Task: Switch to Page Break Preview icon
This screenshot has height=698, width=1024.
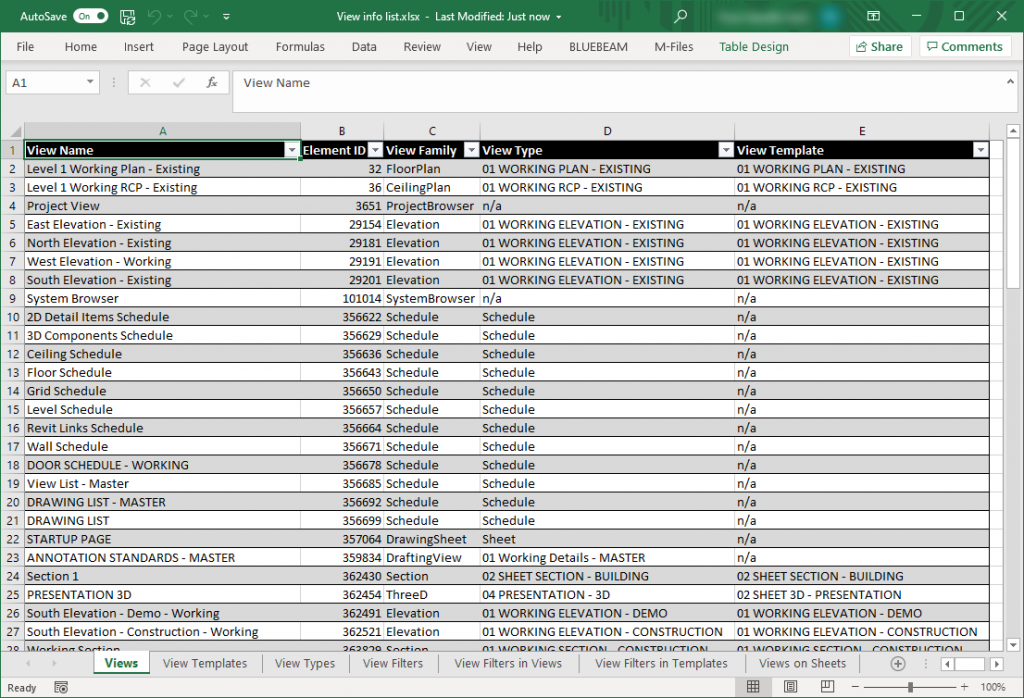Action: (x=827, y=687)
